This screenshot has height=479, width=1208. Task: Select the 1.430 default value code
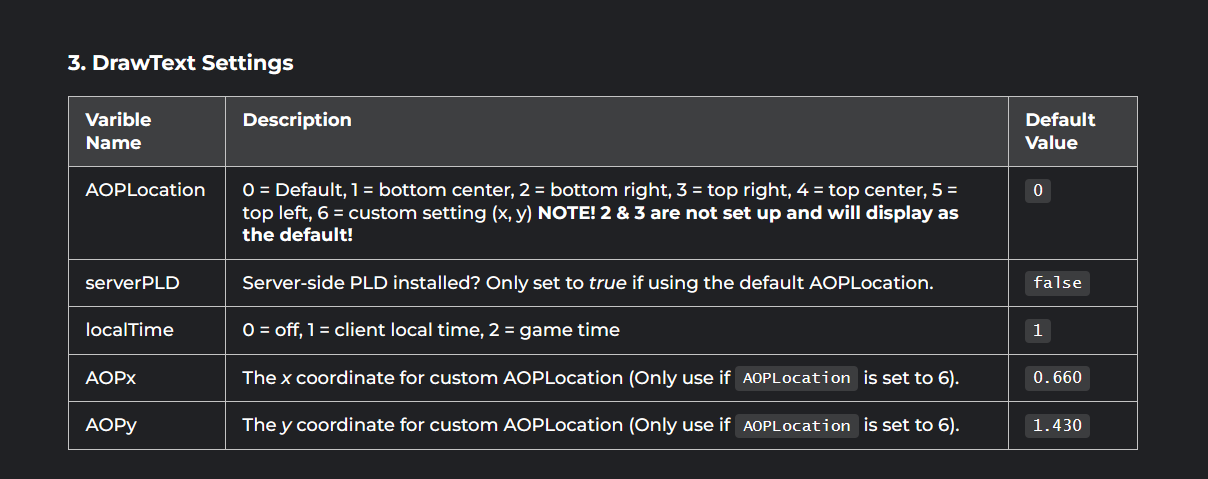[1057, 425]
